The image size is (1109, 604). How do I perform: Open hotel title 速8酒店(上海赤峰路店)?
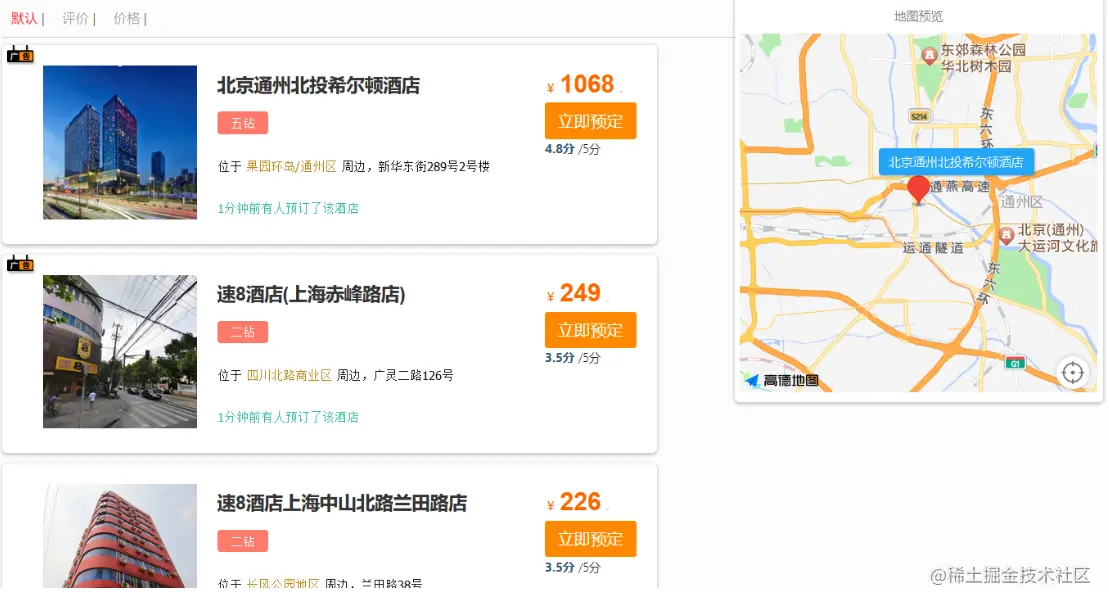311,294
